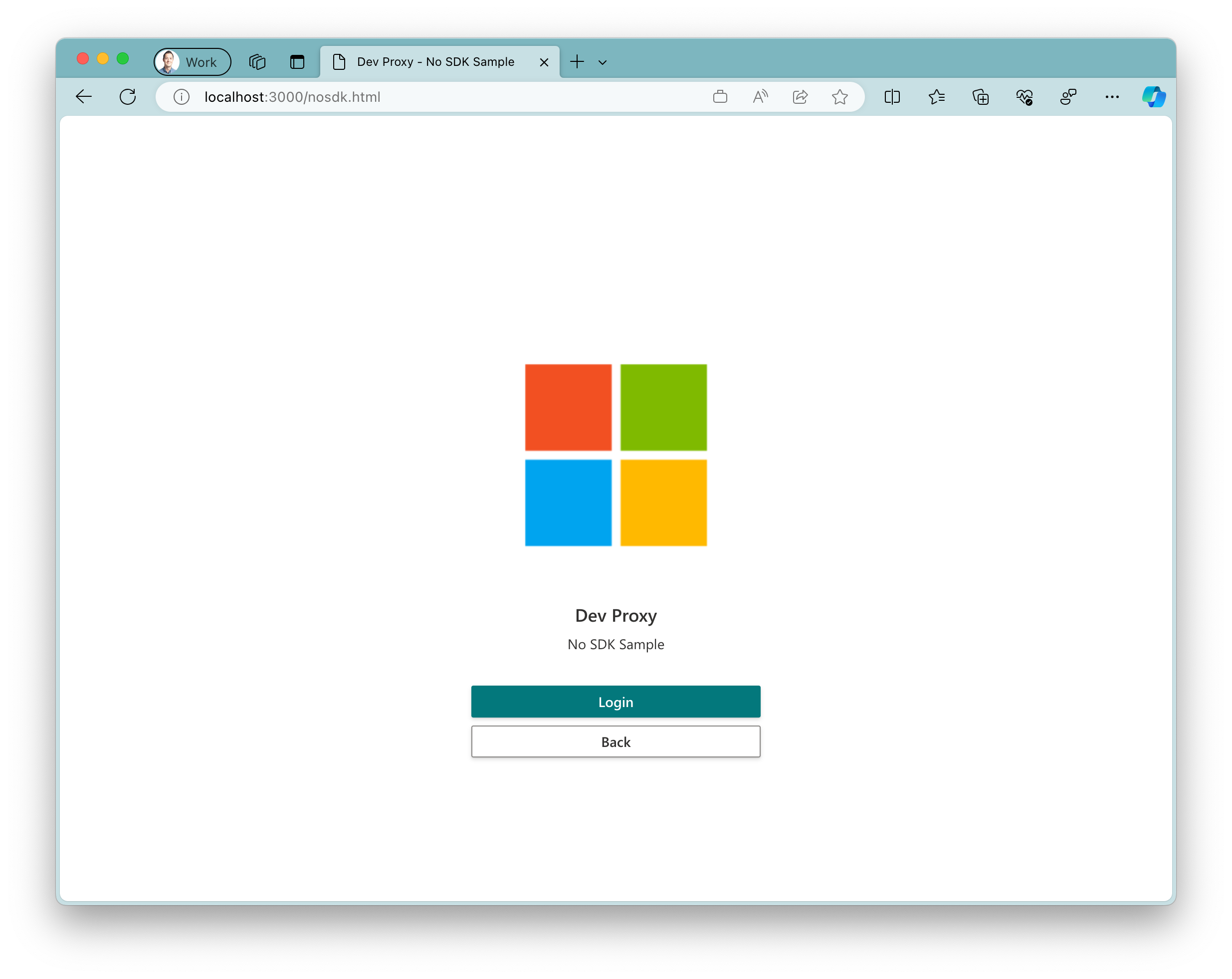This screenshot has height=979, width=1232.
Task: Click the Edge browser icon in toolbar
Action: tap(1155, 97)
